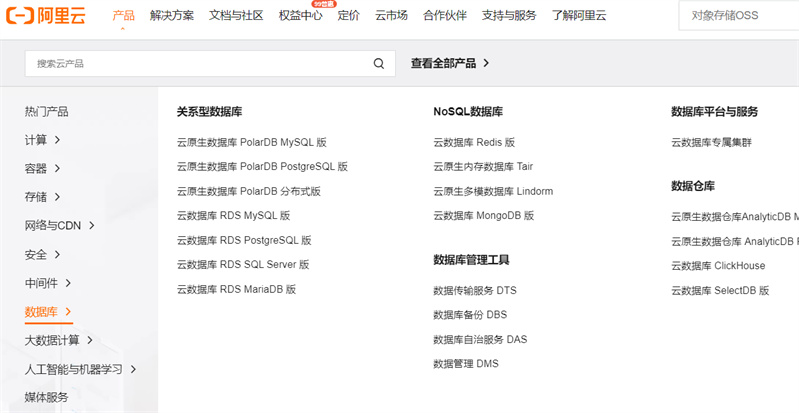Screen dimensions: 799x413
Task: Click the 数据仓库 heading
Action: pyautogui.click(x=693, y=186)
